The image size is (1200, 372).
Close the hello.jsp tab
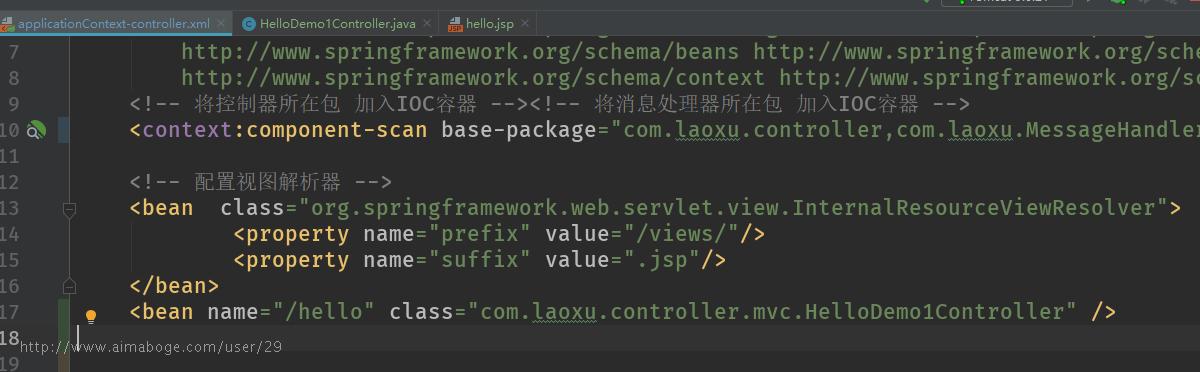(523, 23)
